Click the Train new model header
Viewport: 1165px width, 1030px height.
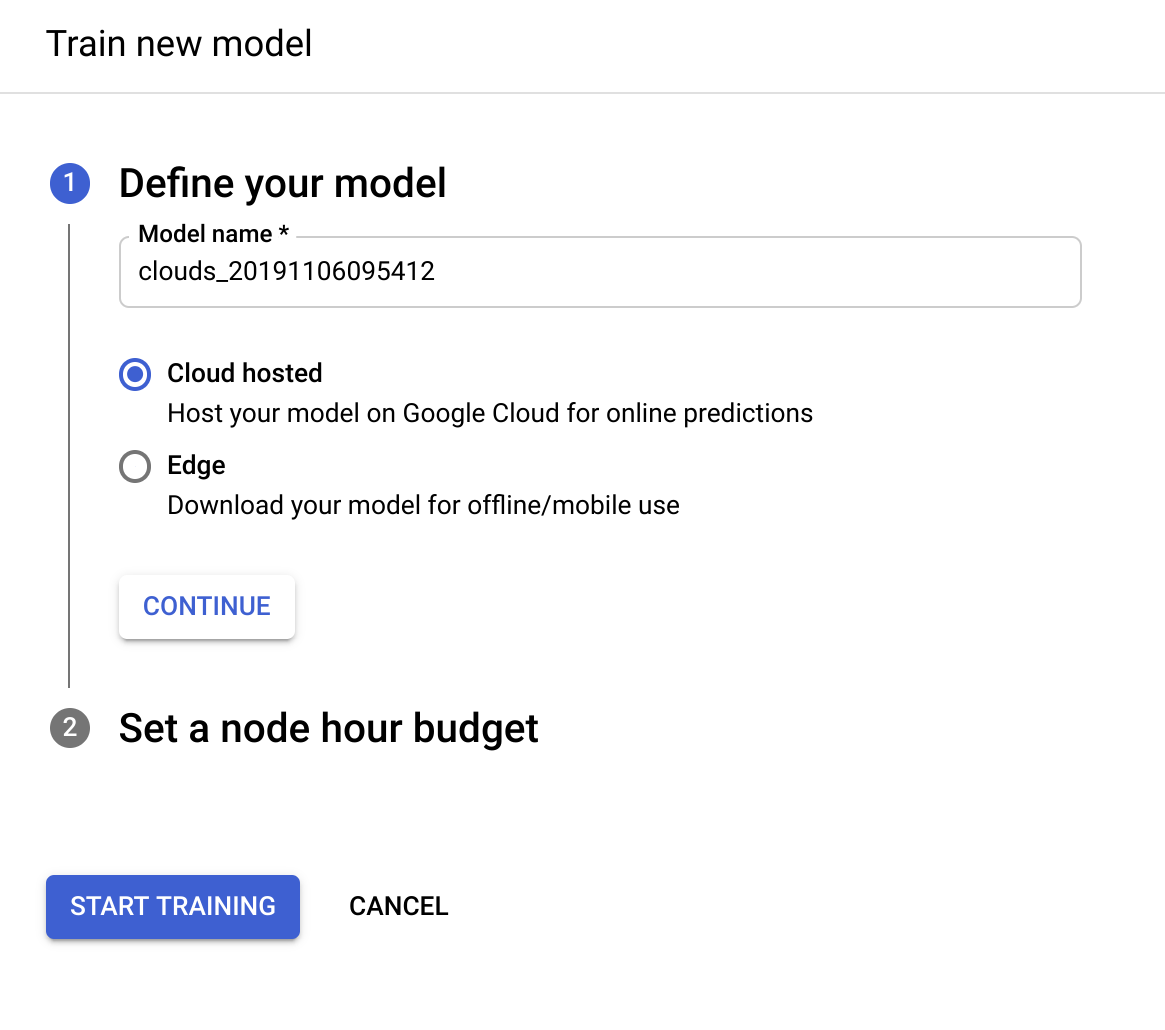tap(179, 43)
